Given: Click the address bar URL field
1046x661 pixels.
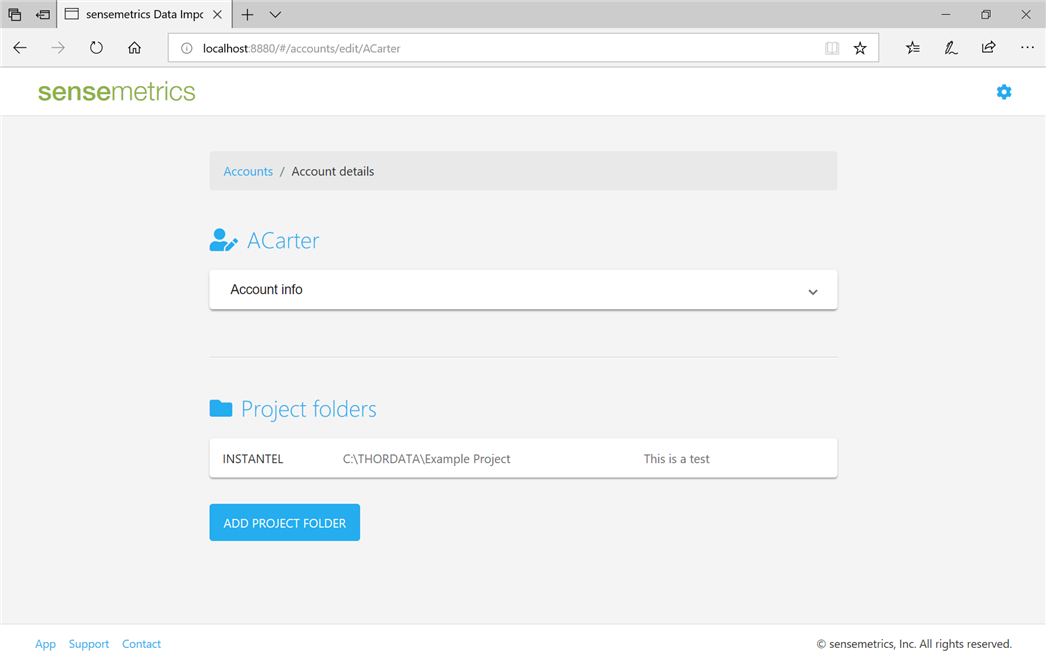Looking at the screenshot, I should tap(500, 48).
